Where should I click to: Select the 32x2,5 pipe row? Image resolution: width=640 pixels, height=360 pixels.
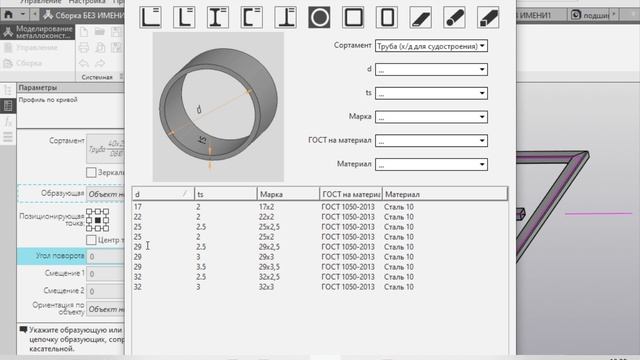pos(320,277)
